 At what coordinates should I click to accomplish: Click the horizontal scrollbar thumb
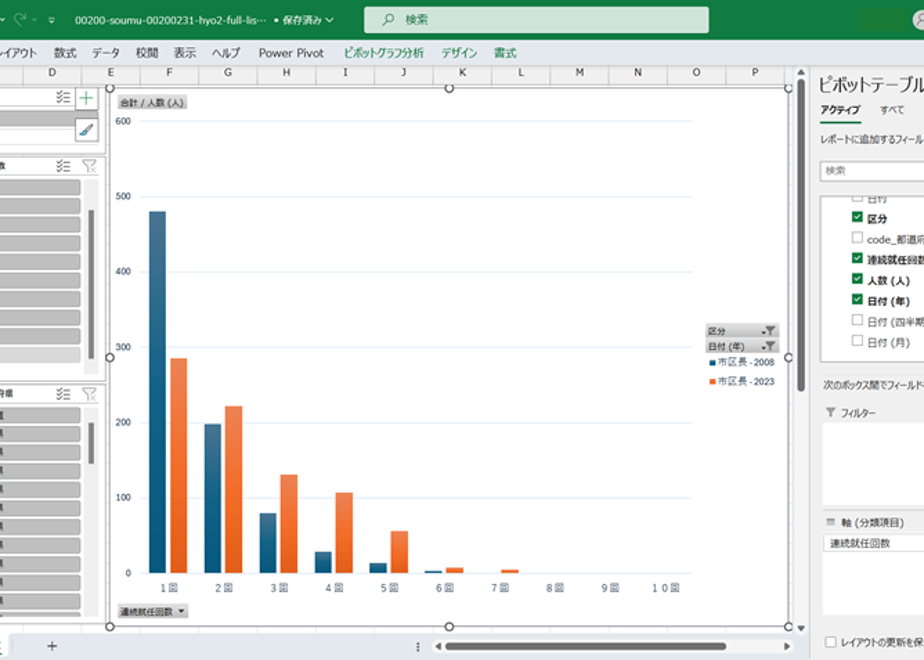(x=586, y=646)
